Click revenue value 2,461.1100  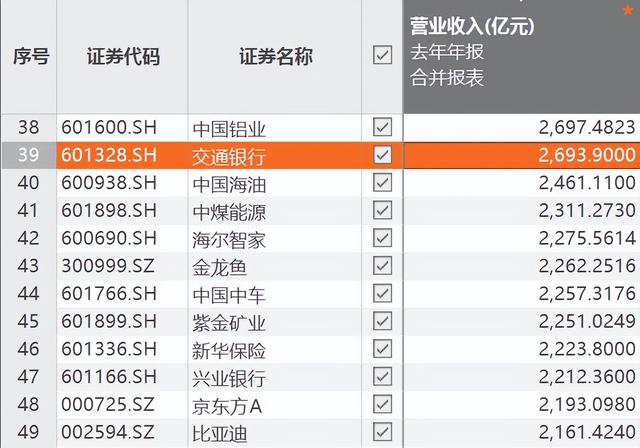coord(587,183)
